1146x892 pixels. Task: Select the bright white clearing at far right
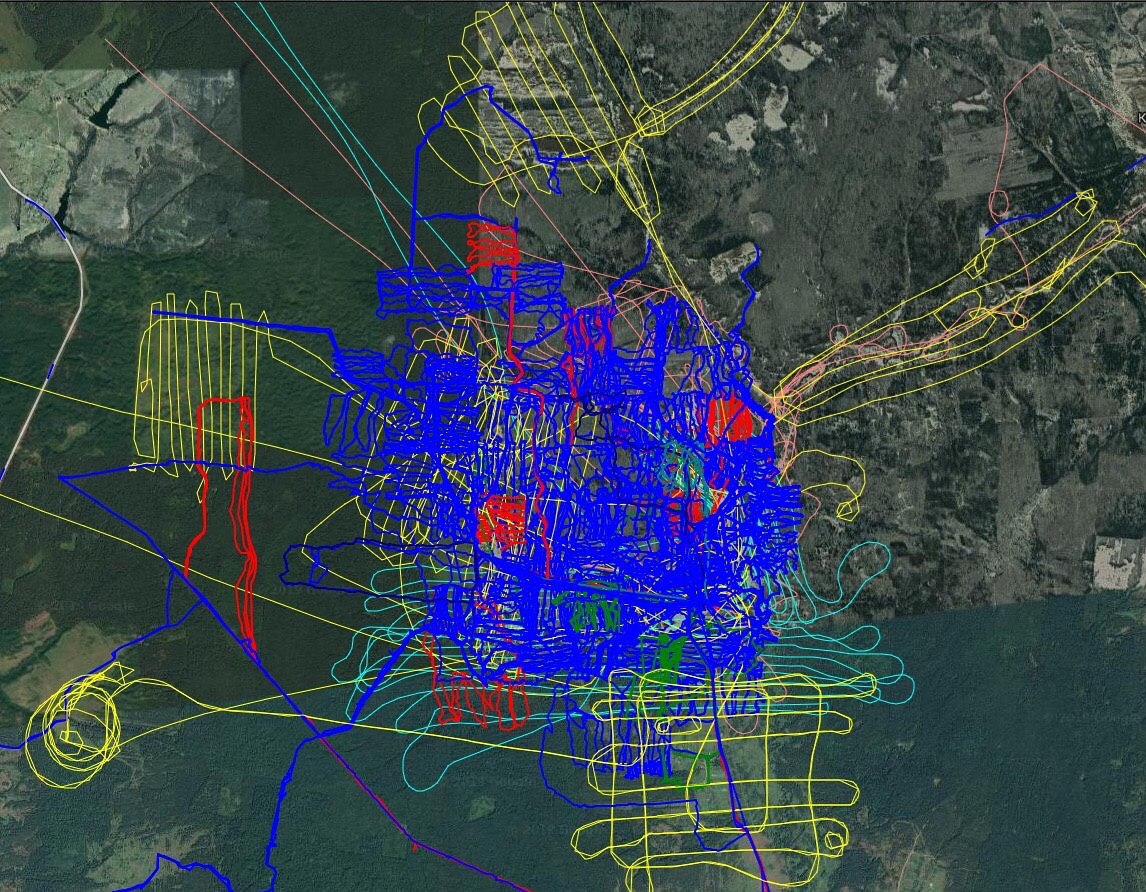pos(1117,561)
